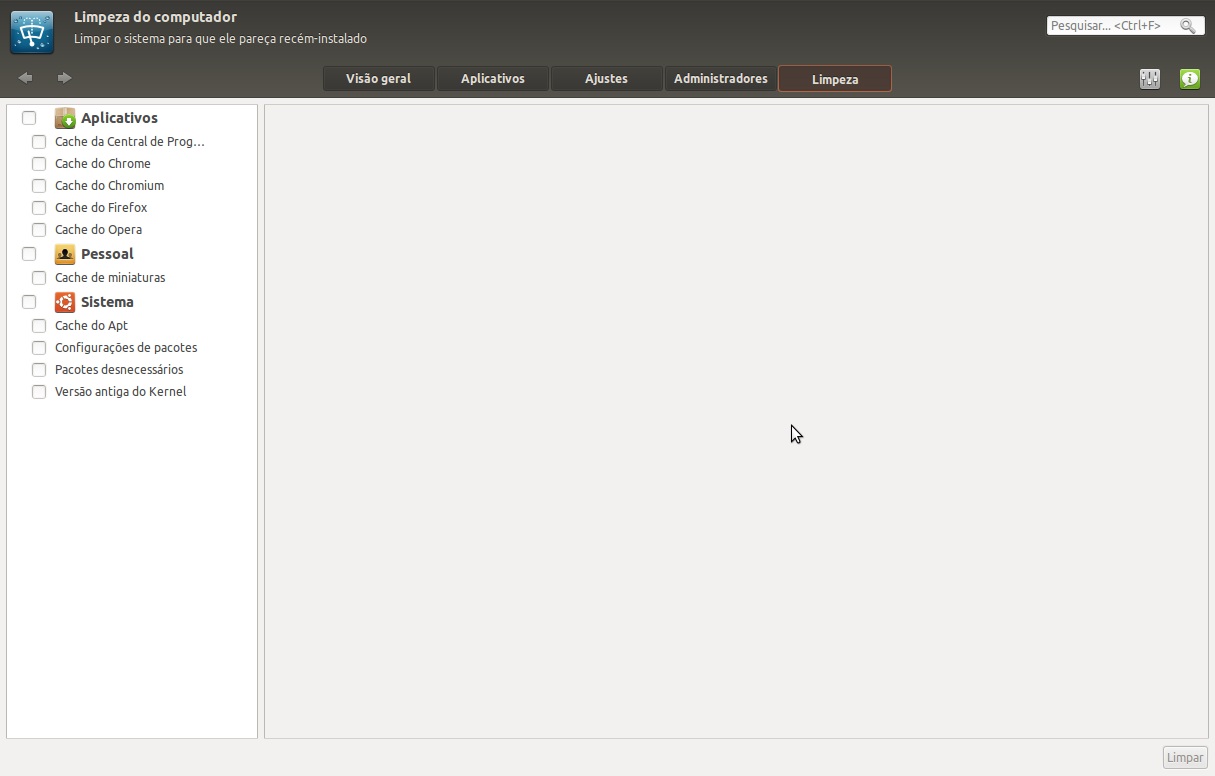
Task: Click the Limpar button
Action: (1185, 758)
